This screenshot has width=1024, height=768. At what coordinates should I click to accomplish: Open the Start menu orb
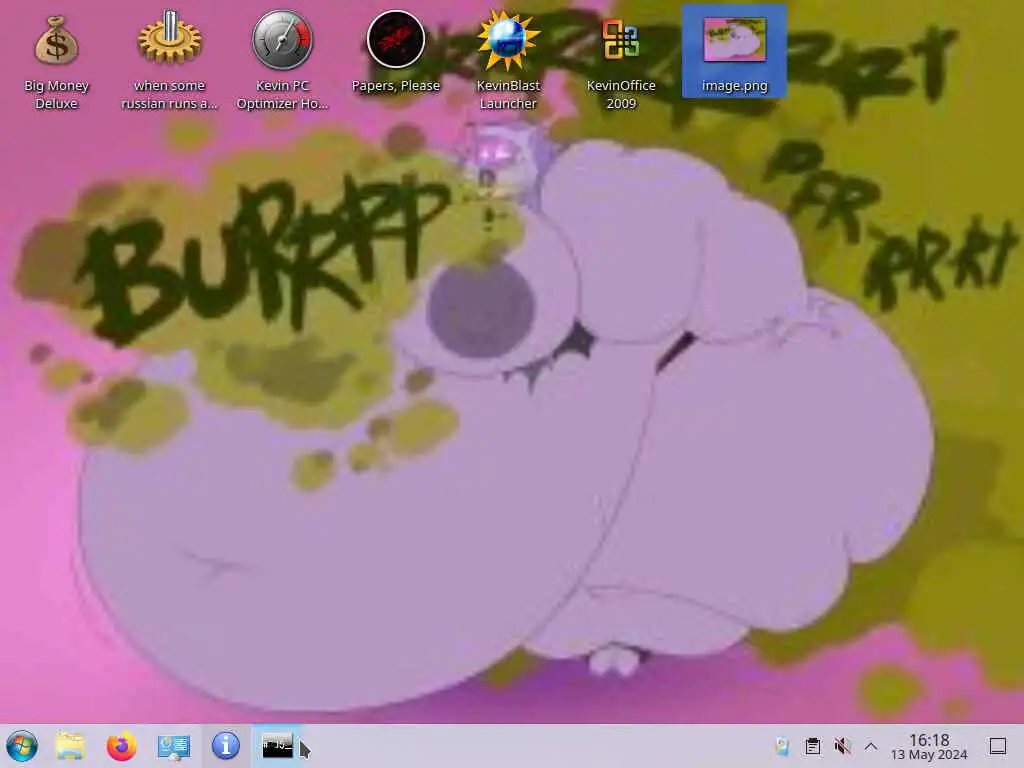pos(22,746)
